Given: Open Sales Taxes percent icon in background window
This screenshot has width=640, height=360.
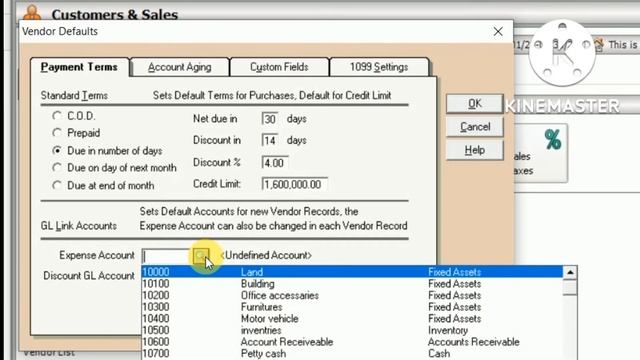Looking at the screenshot, I should click(553, 140).
